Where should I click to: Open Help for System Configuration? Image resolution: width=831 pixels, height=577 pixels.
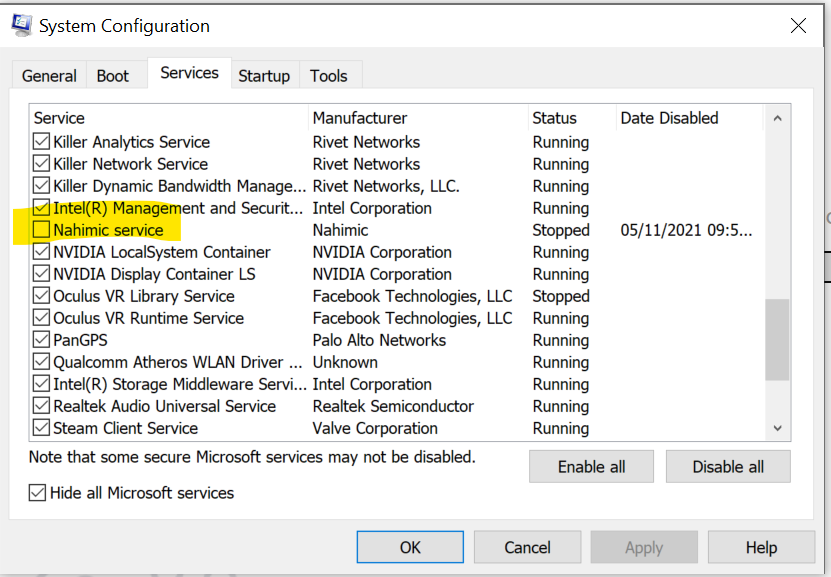click(x=762, y=547)
